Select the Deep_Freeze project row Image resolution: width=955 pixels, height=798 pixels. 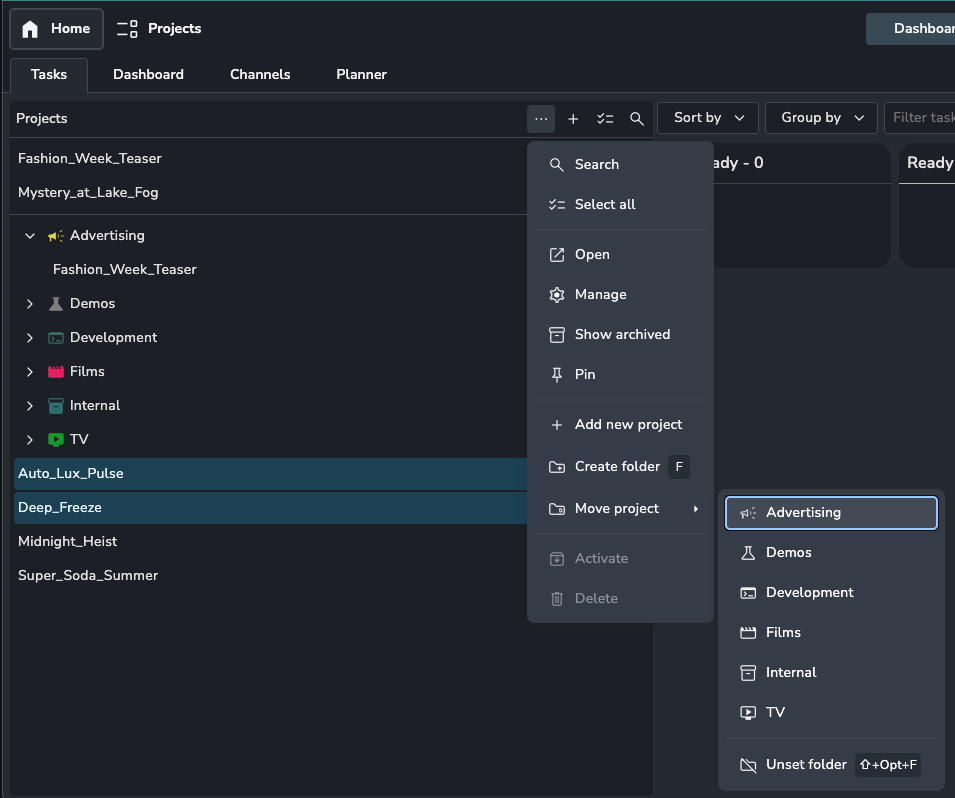(269, 507)
